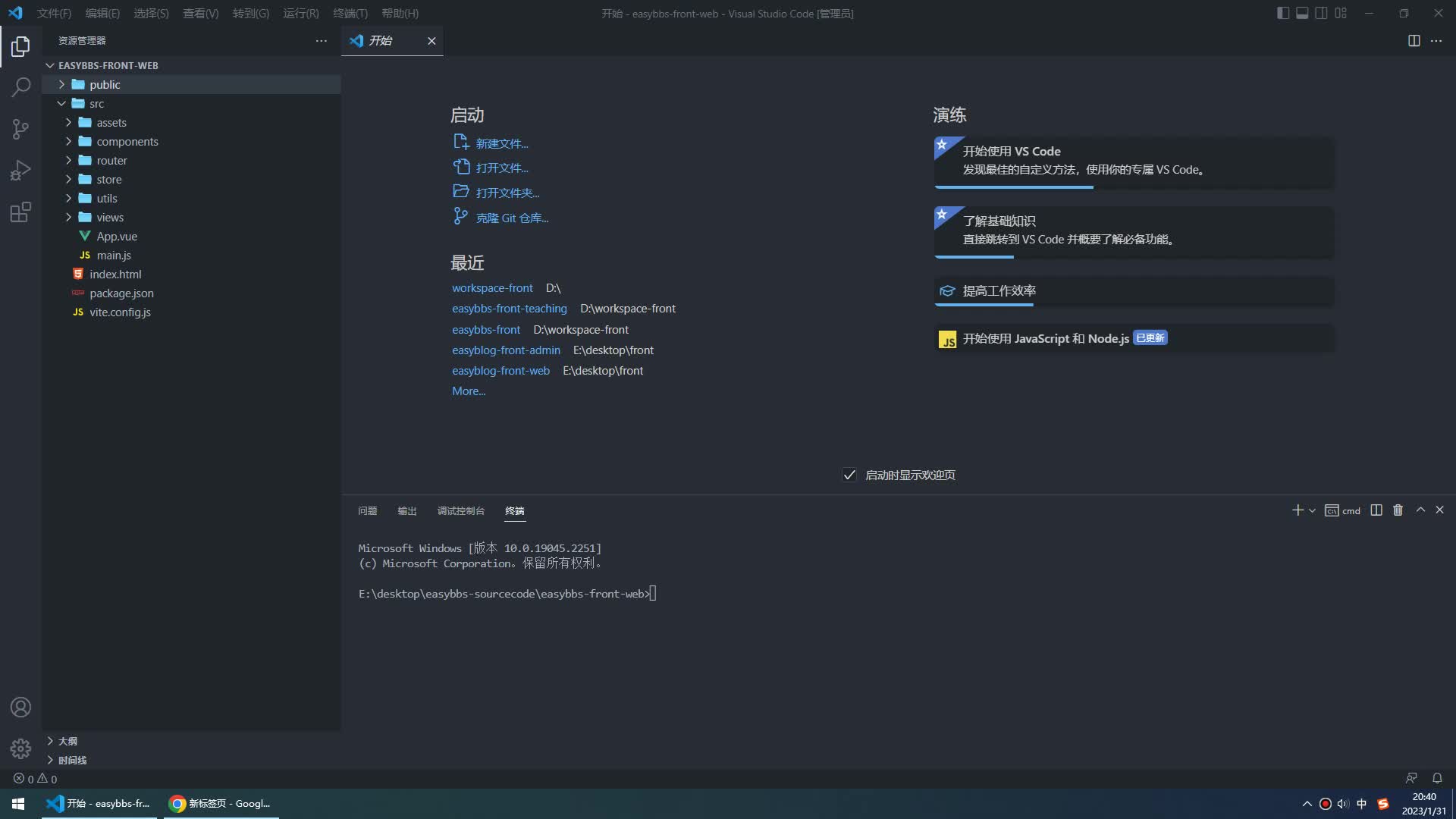Open Source Control view

[x=20, y=129]
